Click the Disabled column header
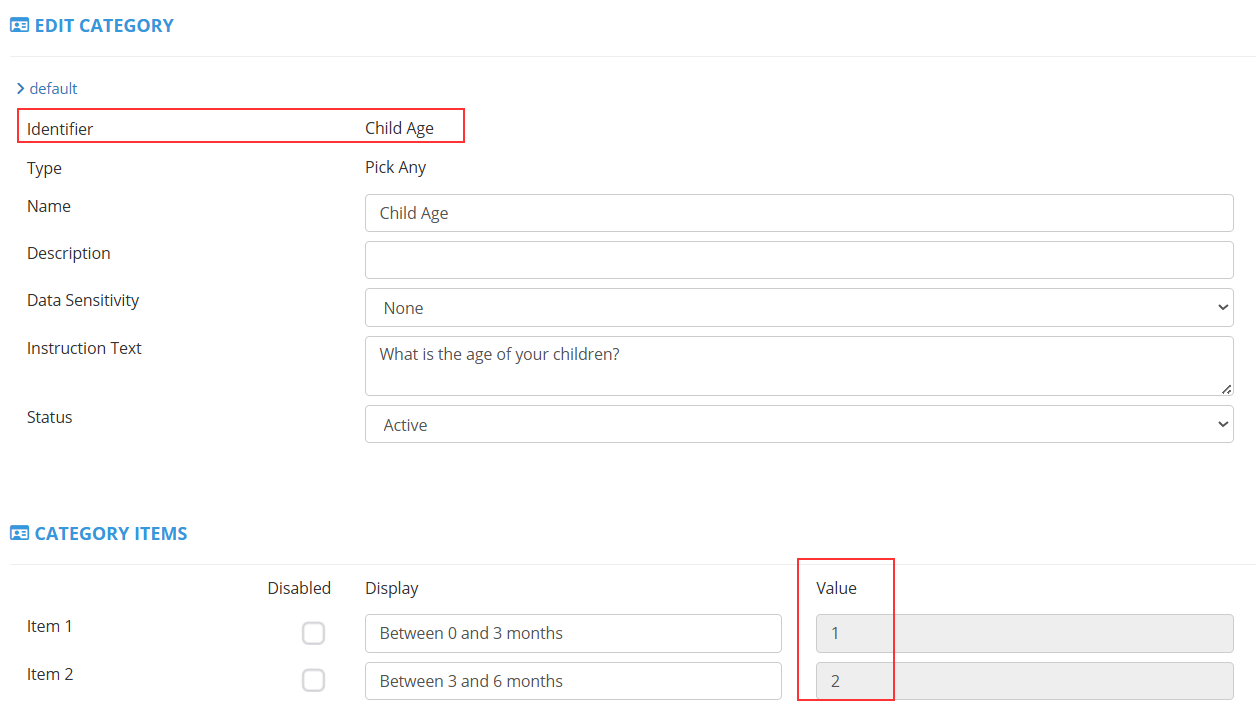Image resolution: width=1256 pixels, height=708 pixels. (299, 588)
